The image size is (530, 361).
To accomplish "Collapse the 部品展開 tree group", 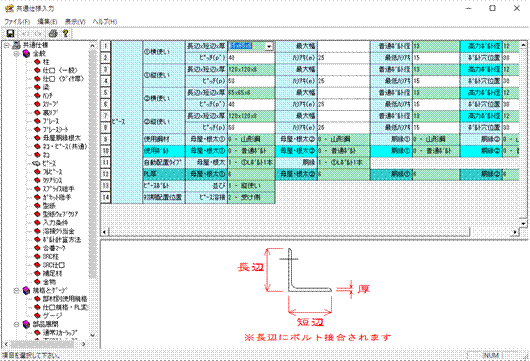I will pos(16,324).
